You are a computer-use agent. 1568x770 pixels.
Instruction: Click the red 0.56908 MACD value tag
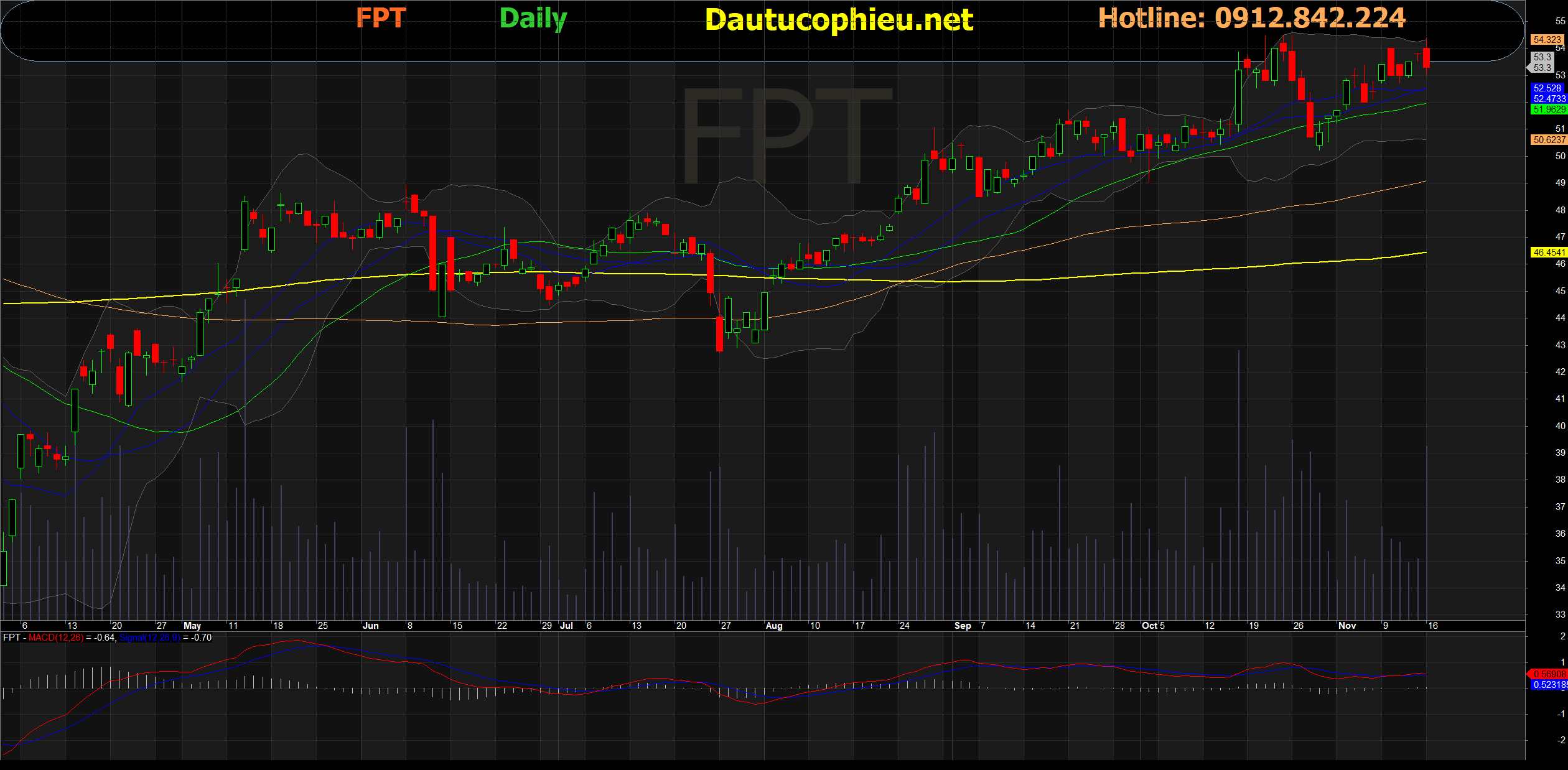pos(1549,674)
